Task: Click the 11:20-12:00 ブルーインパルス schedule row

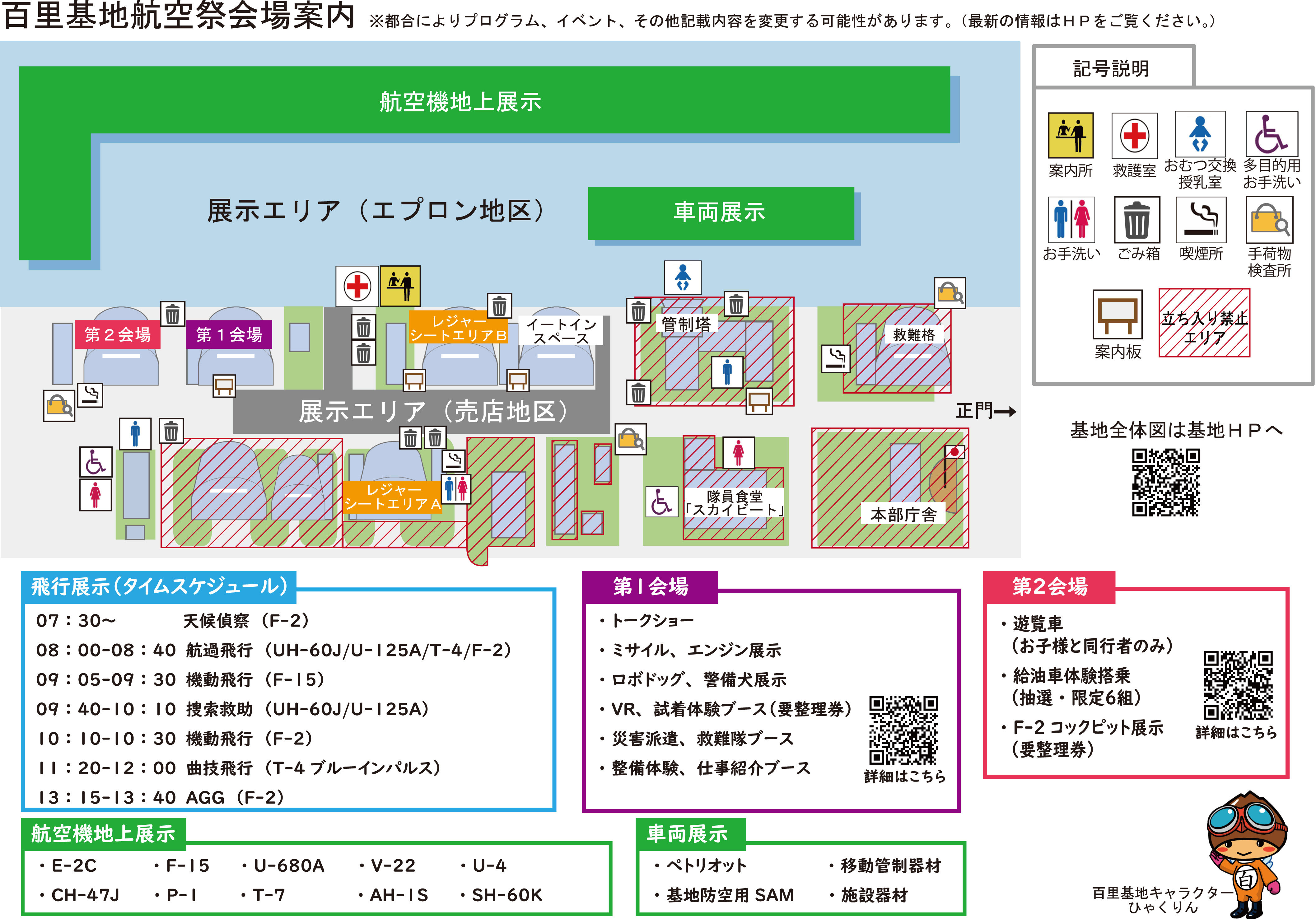Action: click(x=238, y=768)
